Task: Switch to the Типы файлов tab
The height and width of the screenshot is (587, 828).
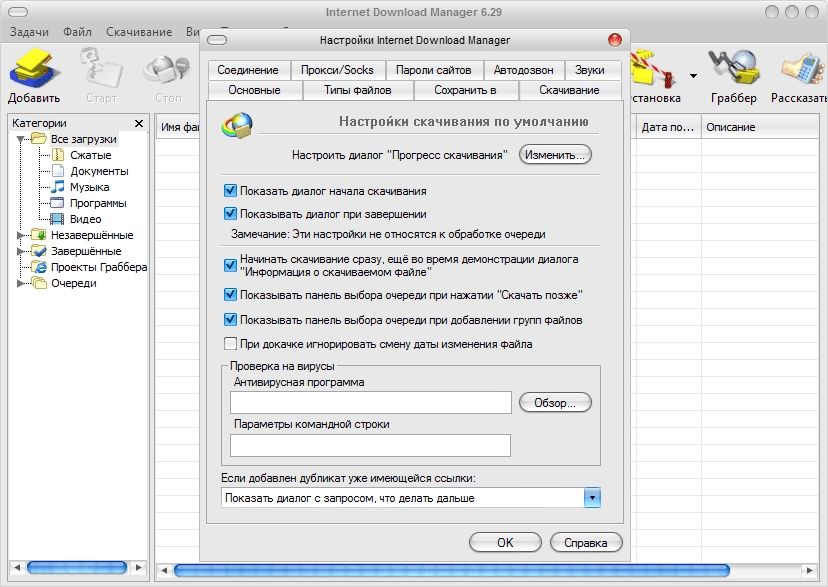Action: [357, 90]
